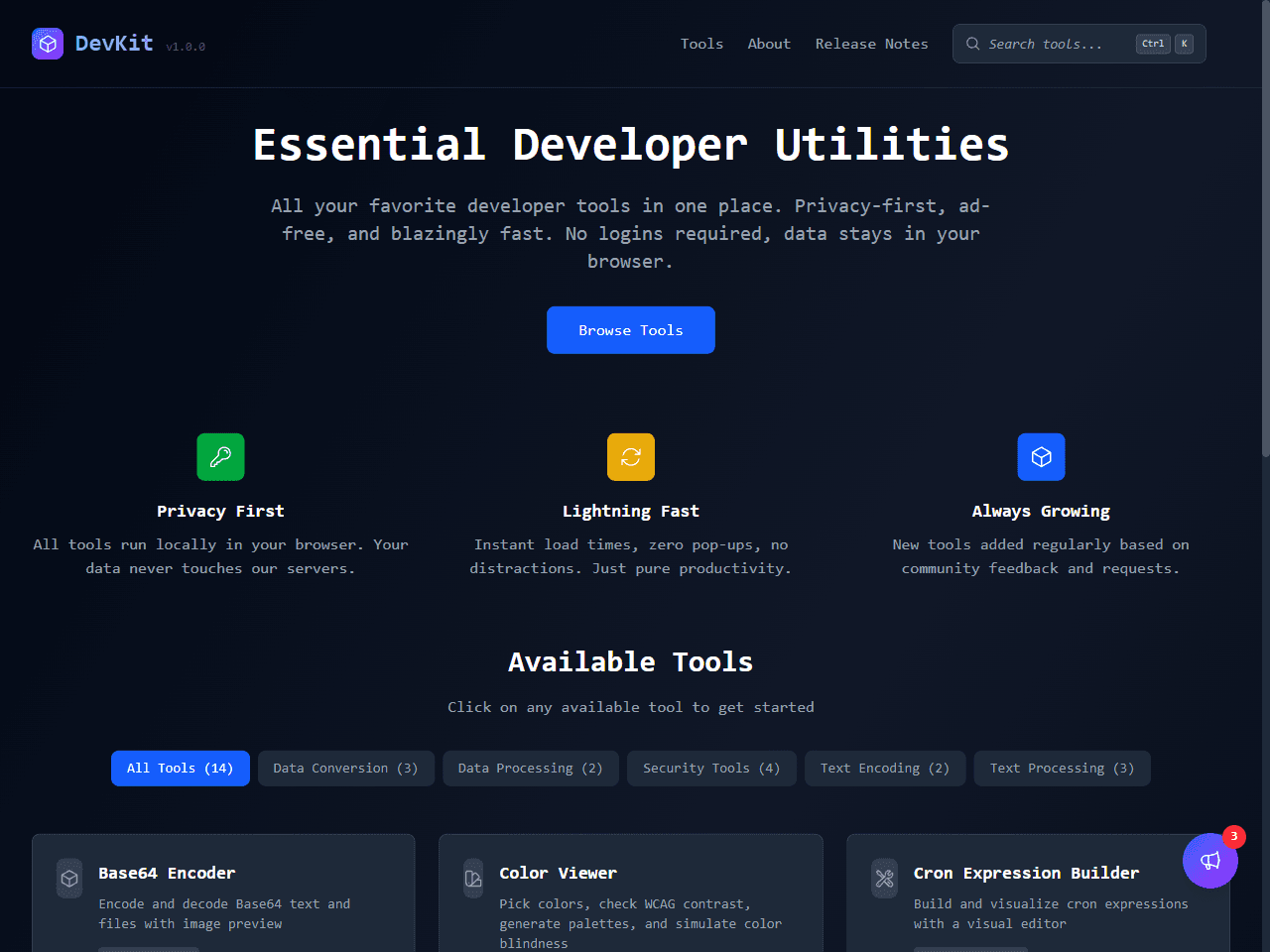The height and width of the screenshot is (952, 1270).
Task: Click the DevKit brand name
Action: pos(114,44)
